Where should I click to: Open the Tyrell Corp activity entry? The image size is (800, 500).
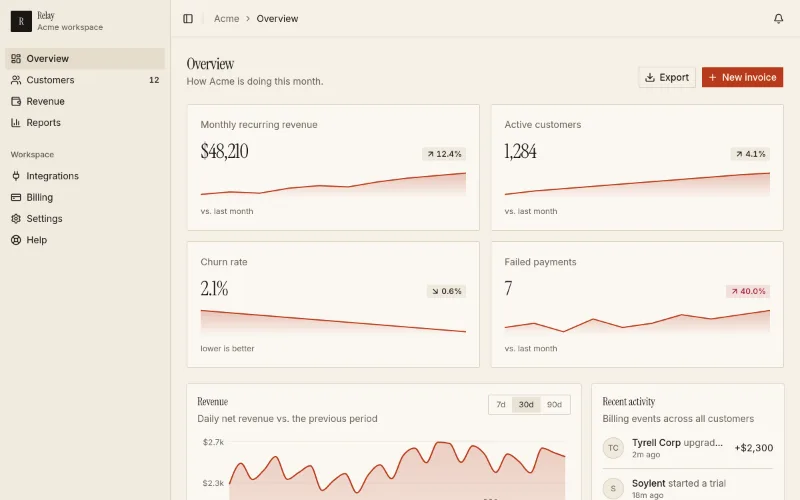pos(688,448)
